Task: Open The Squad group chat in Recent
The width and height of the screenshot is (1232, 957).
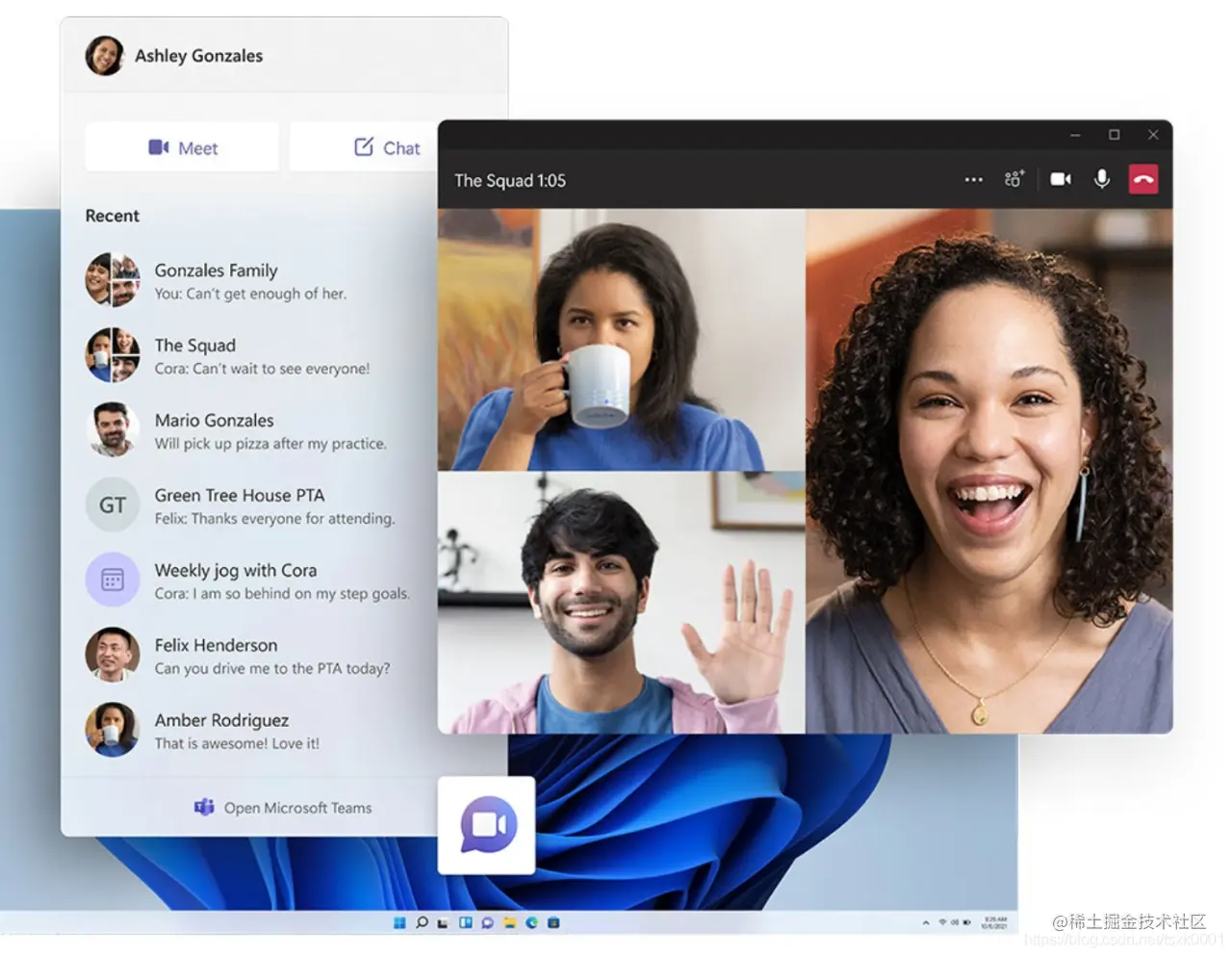Action: tap(250, 355)
